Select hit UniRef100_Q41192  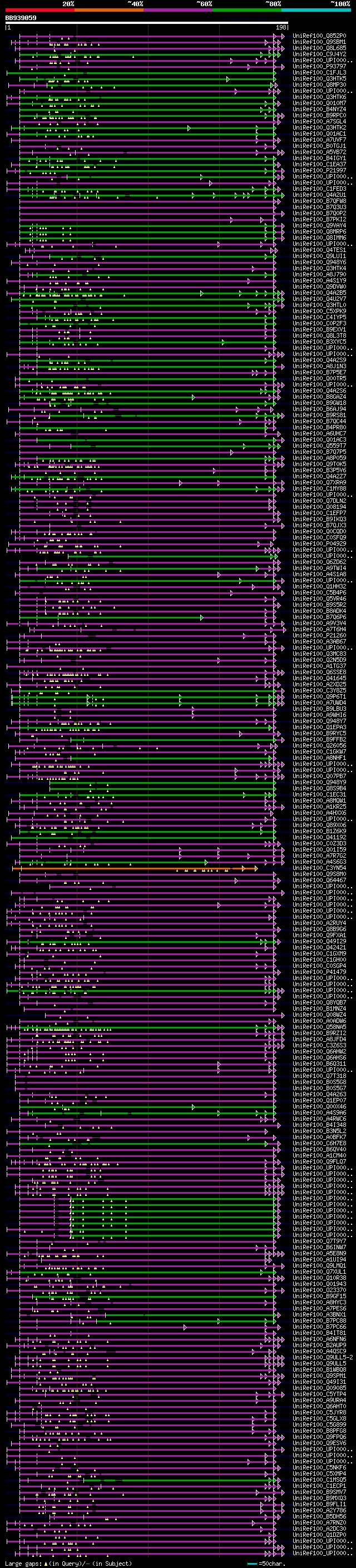319,838
